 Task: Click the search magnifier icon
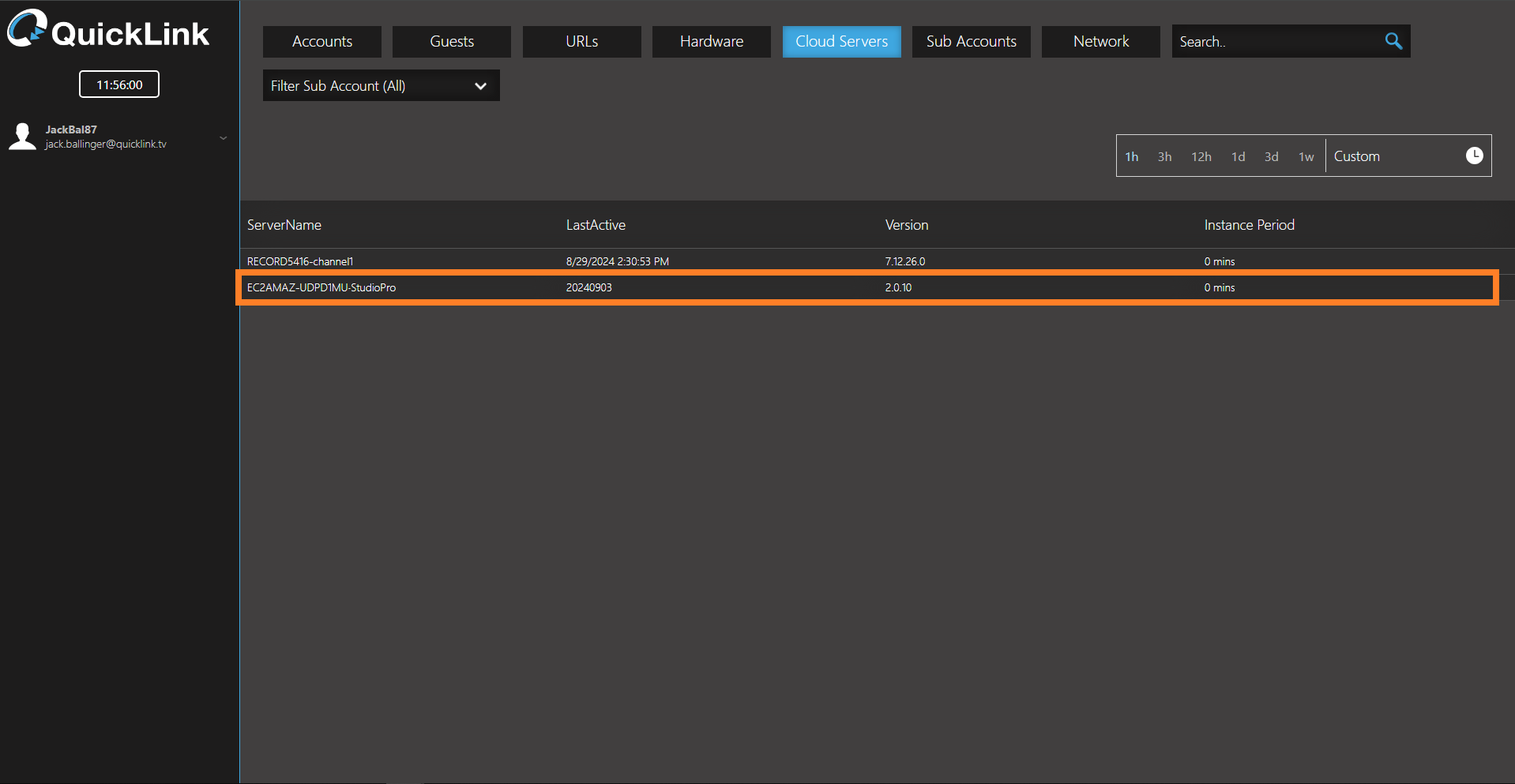[x=1393, y=41]
